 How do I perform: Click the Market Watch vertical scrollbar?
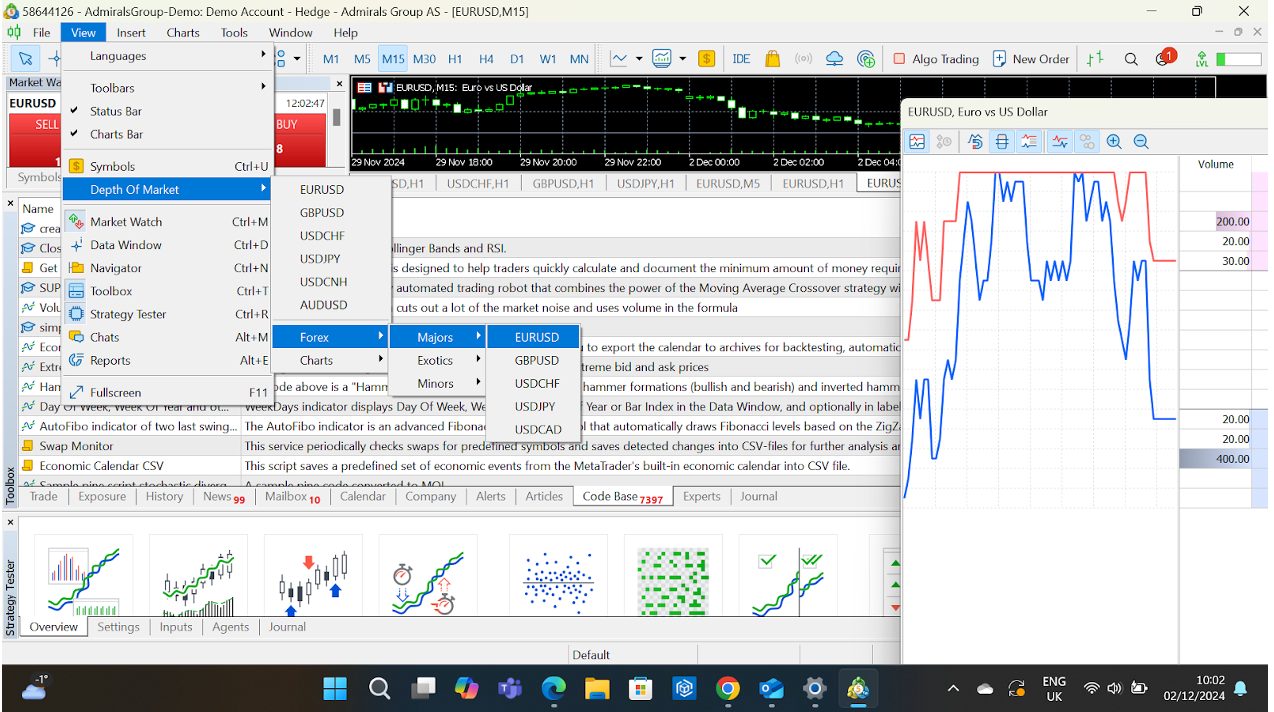pos(337,116)
